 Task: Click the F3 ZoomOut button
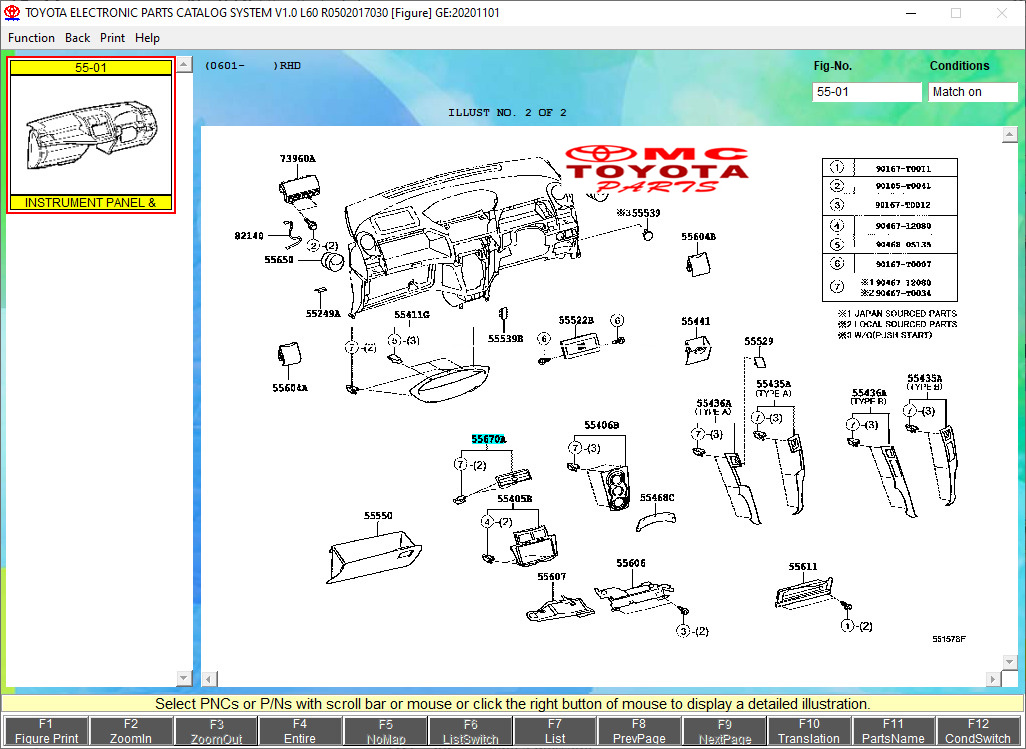(x=216, y=731)
